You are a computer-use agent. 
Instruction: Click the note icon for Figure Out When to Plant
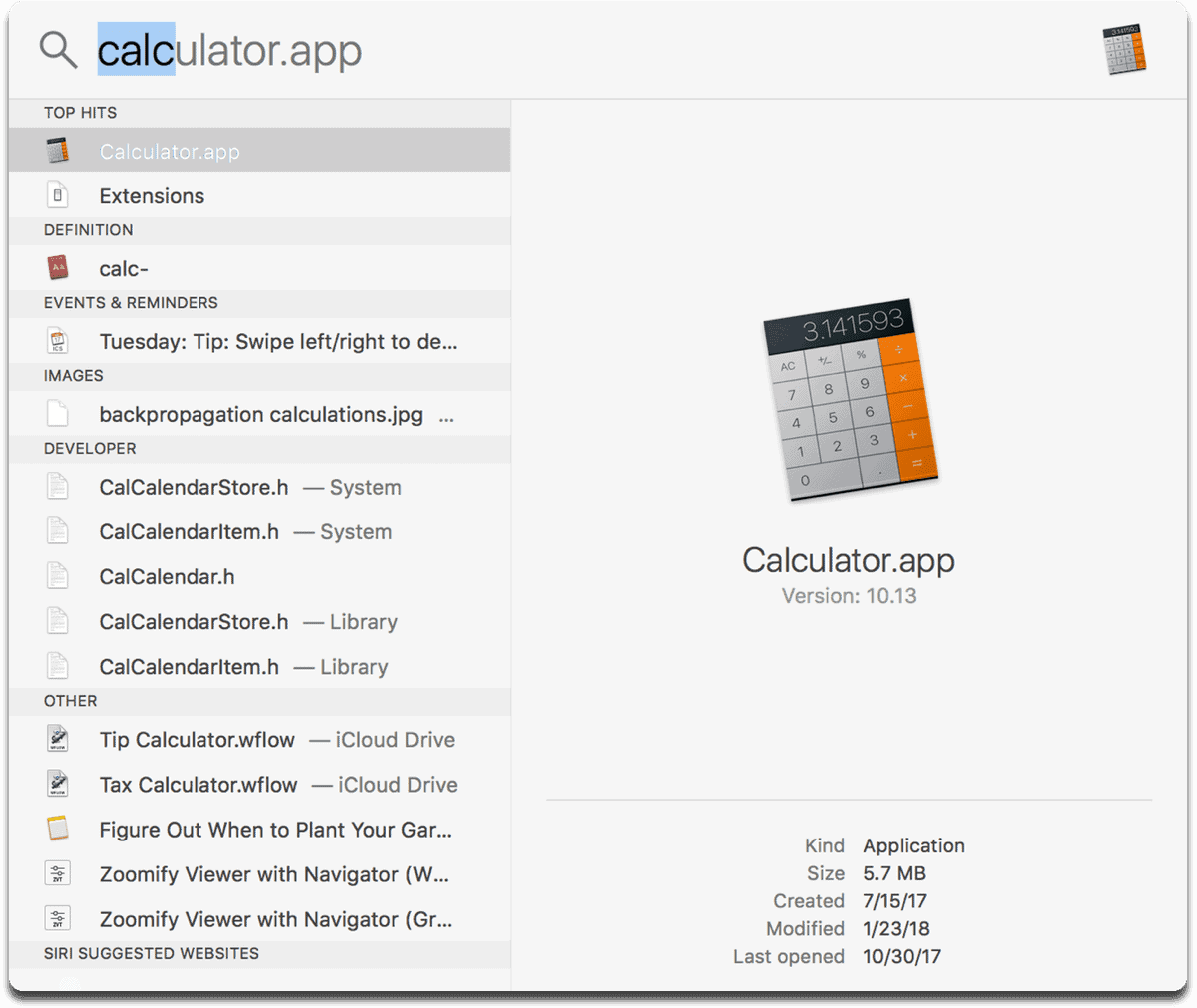[x=58, y=829]
